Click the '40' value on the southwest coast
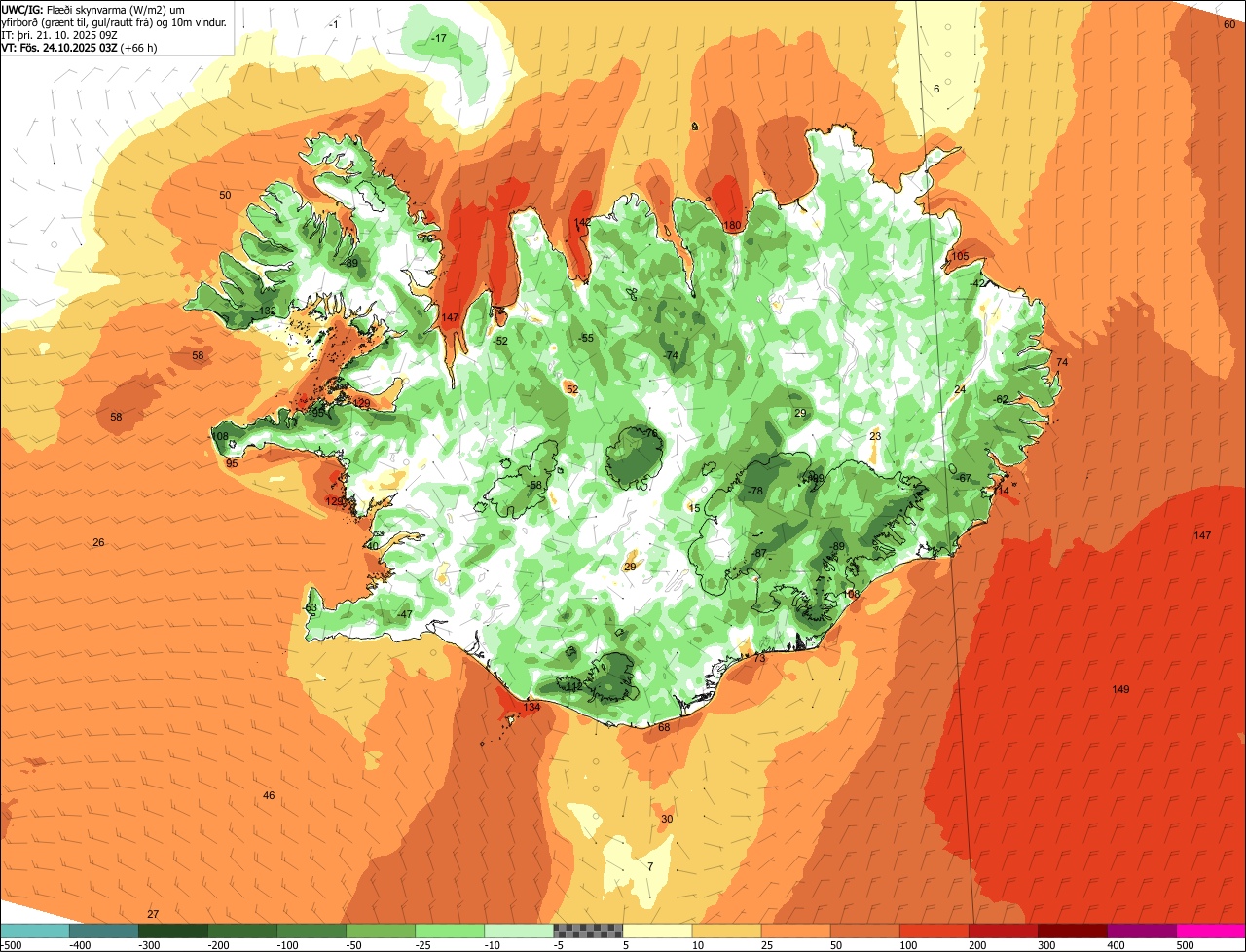This screenshot has width=1246, height=952. (373, 545)
